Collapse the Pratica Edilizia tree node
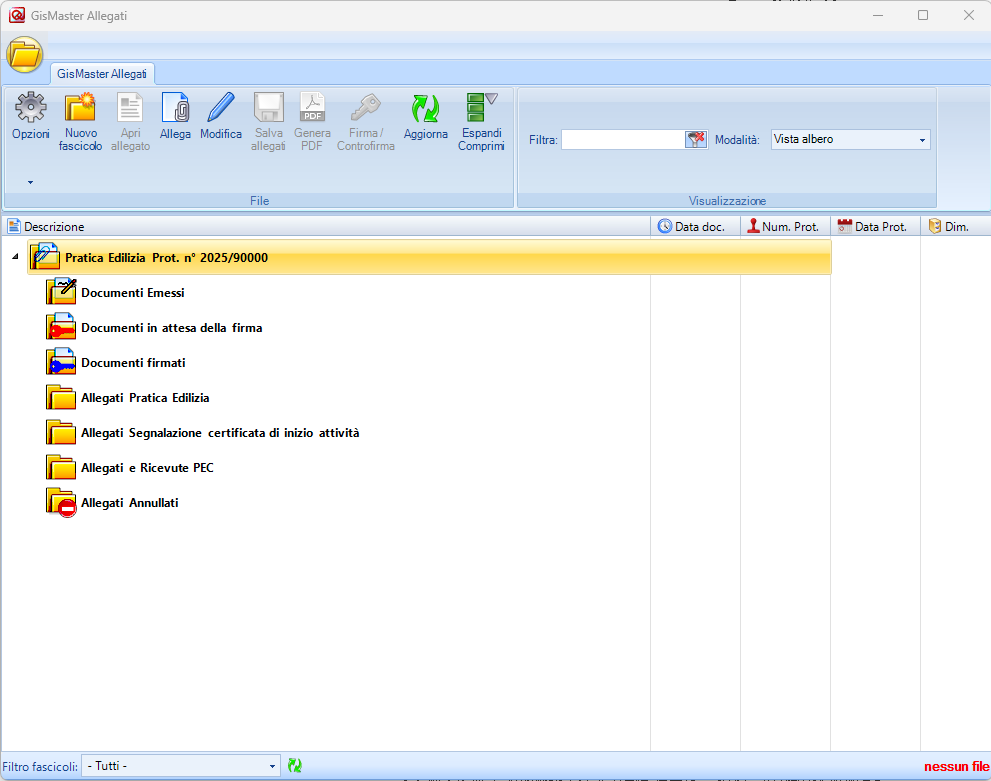991x781 pixels. tap(14, 258)
